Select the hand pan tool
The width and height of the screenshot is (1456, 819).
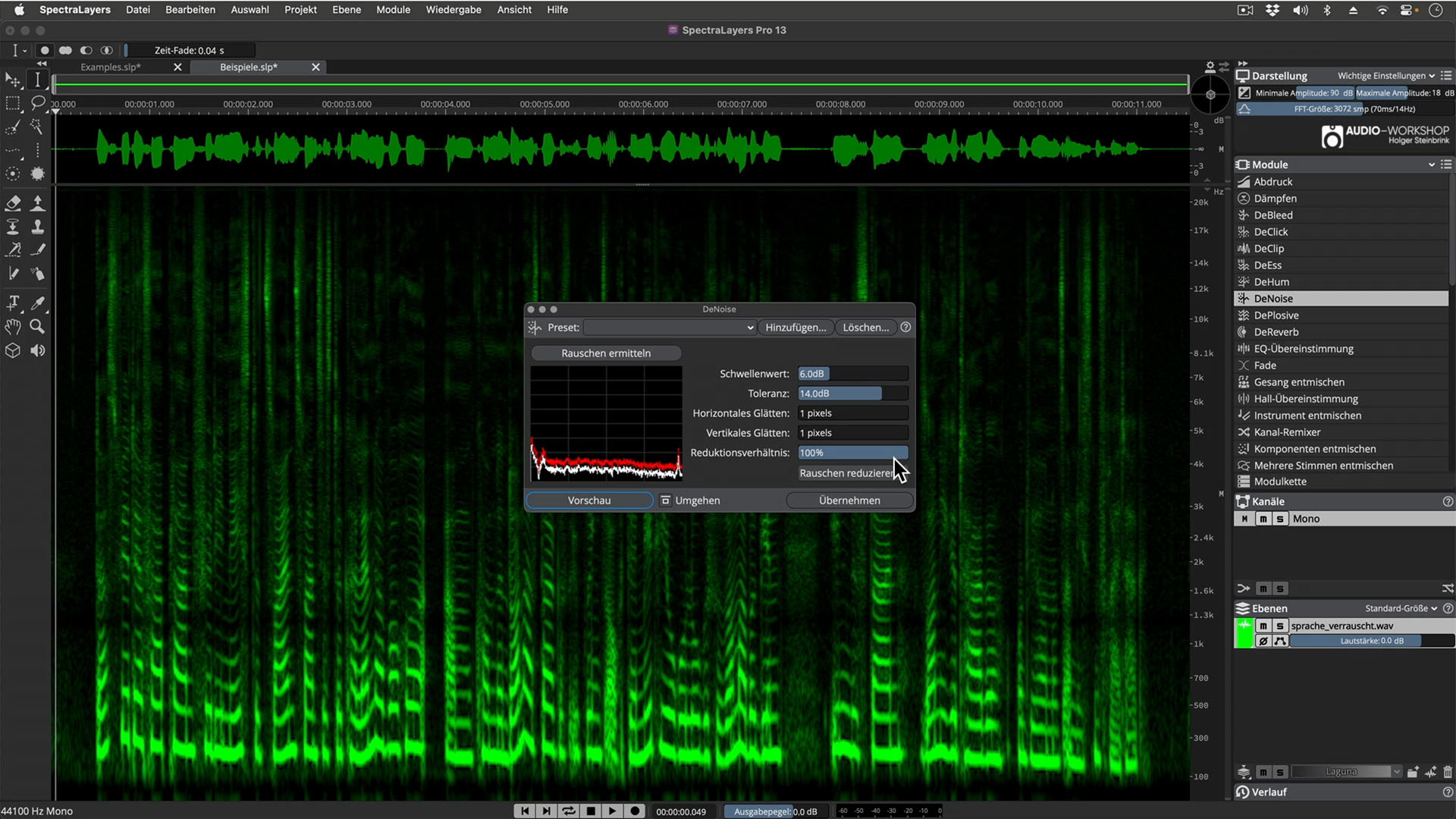13,327
